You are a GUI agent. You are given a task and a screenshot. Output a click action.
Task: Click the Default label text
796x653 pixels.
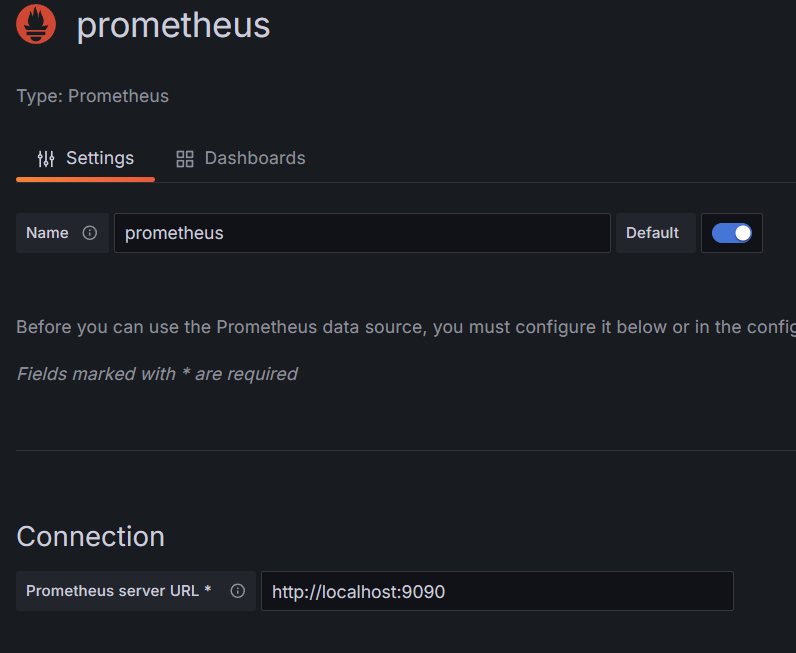pos(652,233)
